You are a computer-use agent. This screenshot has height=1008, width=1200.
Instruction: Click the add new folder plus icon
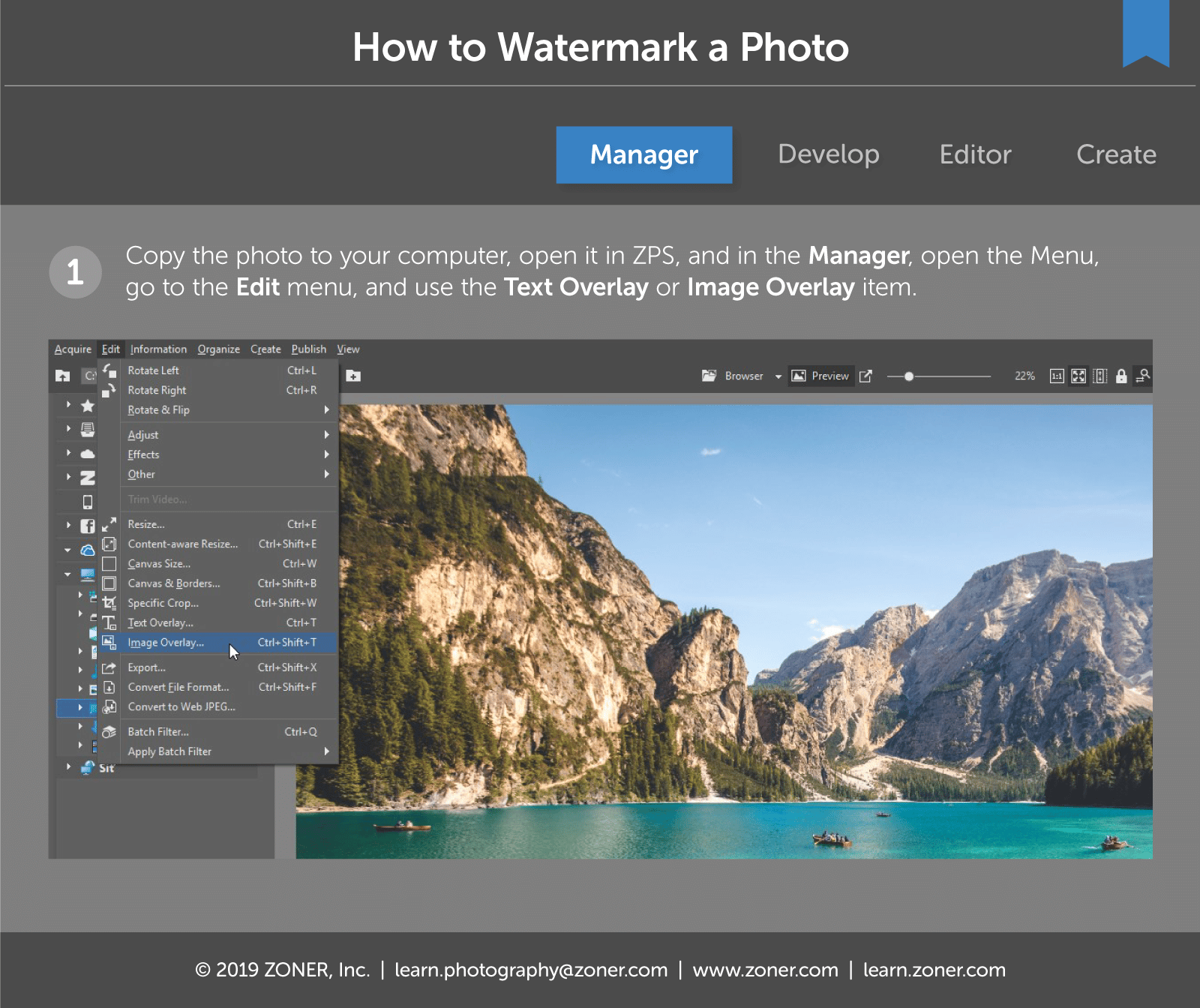tap(353, 376)
